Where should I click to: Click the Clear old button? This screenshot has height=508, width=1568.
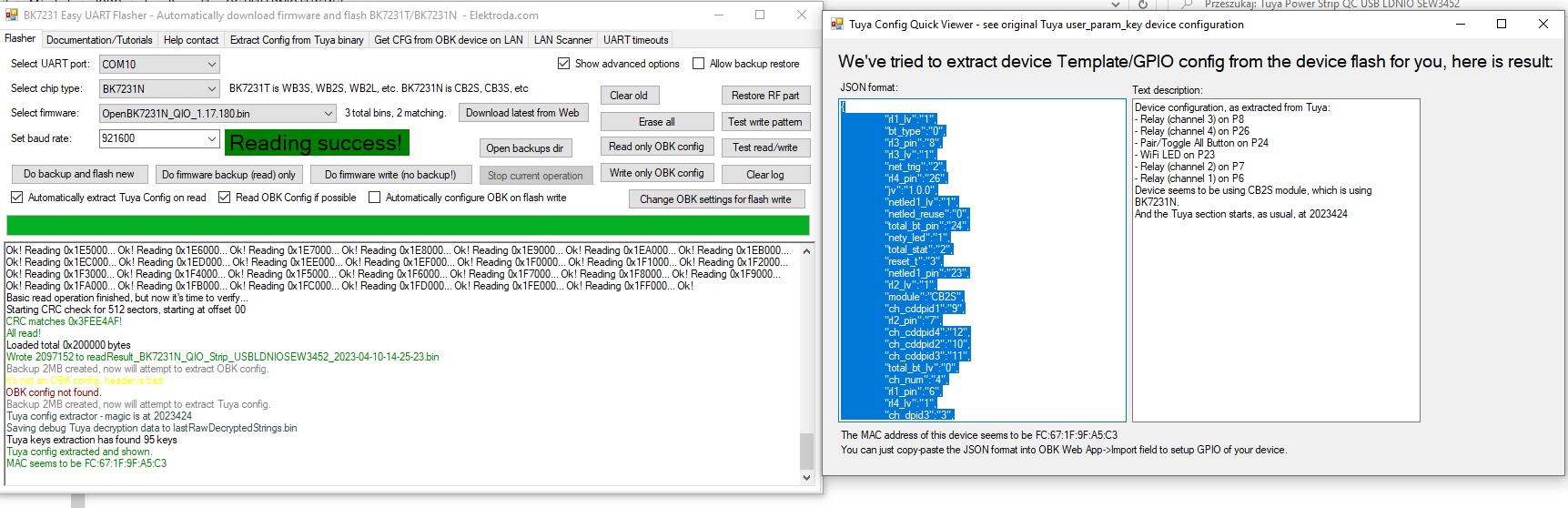(629, 96)
